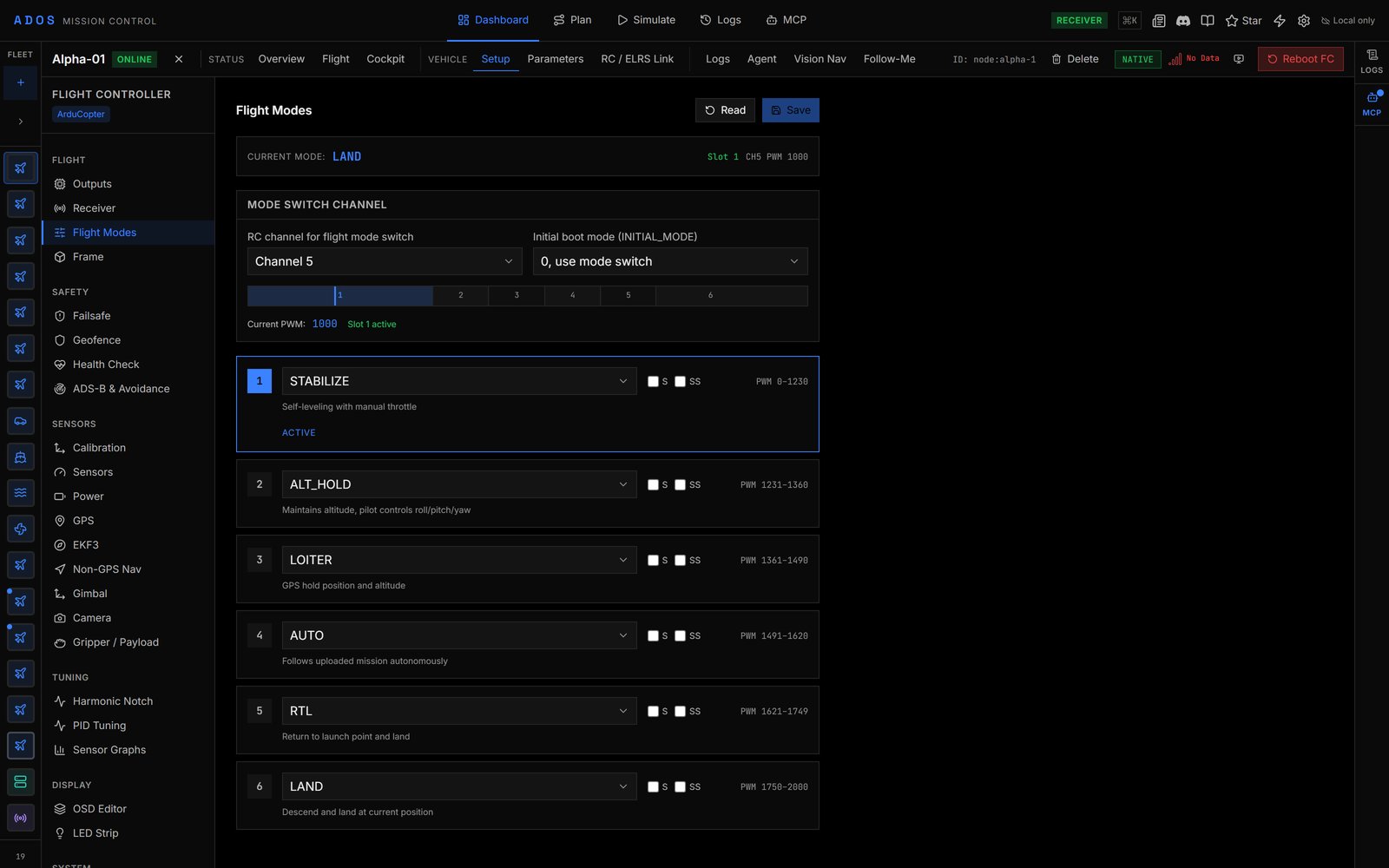The height and width of the screenshot is (868, 1389).
Task: Enable the SS checkbox for AUTO
Action: 680,635
